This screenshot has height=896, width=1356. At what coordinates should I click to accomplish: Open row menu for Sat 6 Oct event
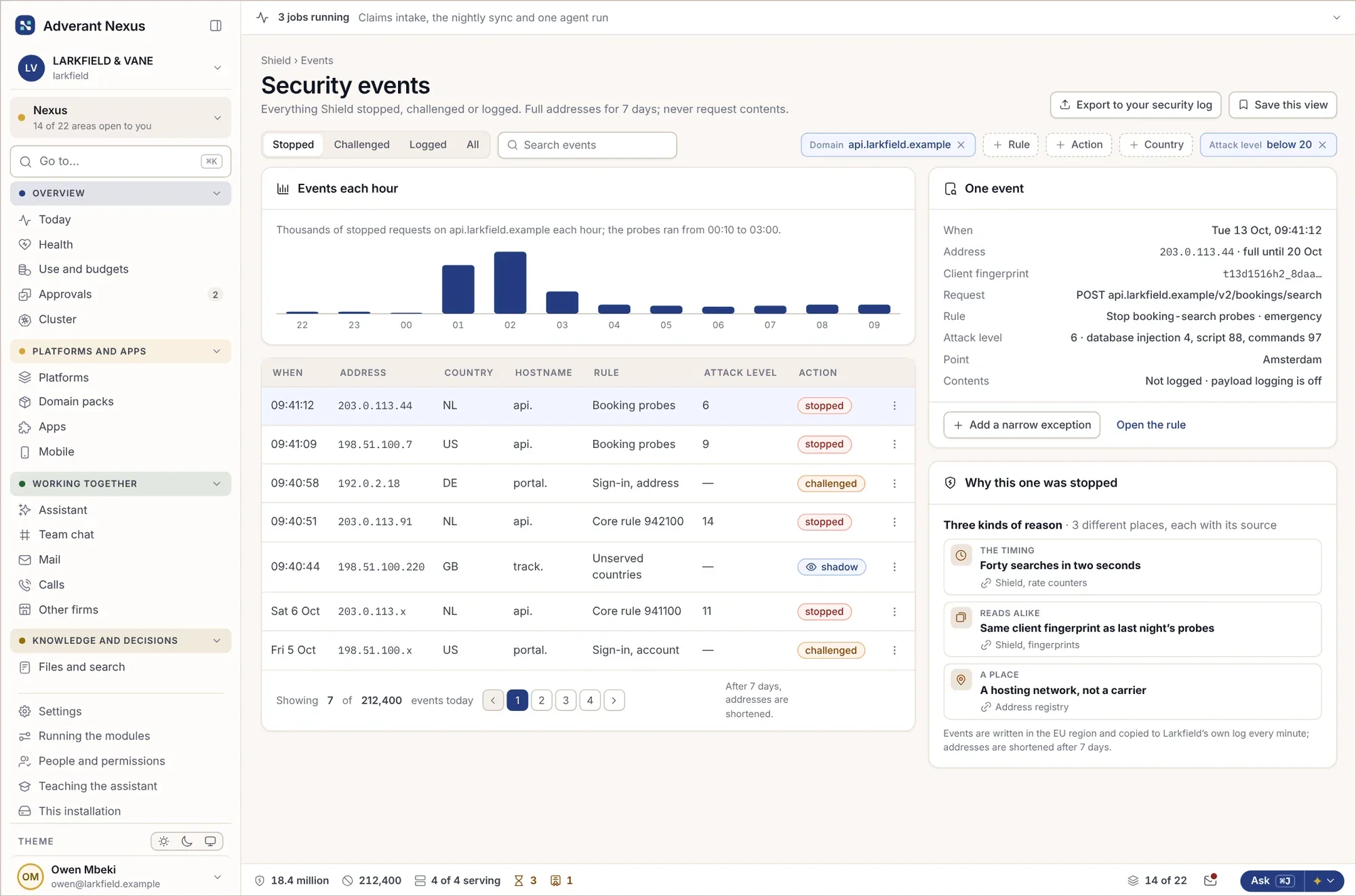(x=894, y=612)
